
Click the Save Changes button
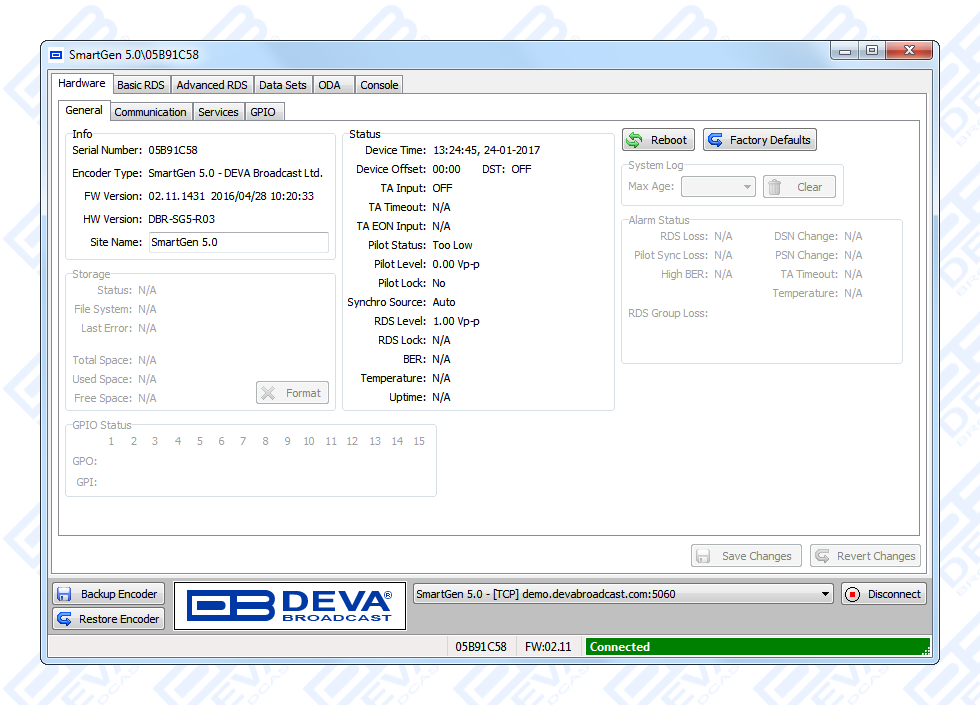pos(746,556)
